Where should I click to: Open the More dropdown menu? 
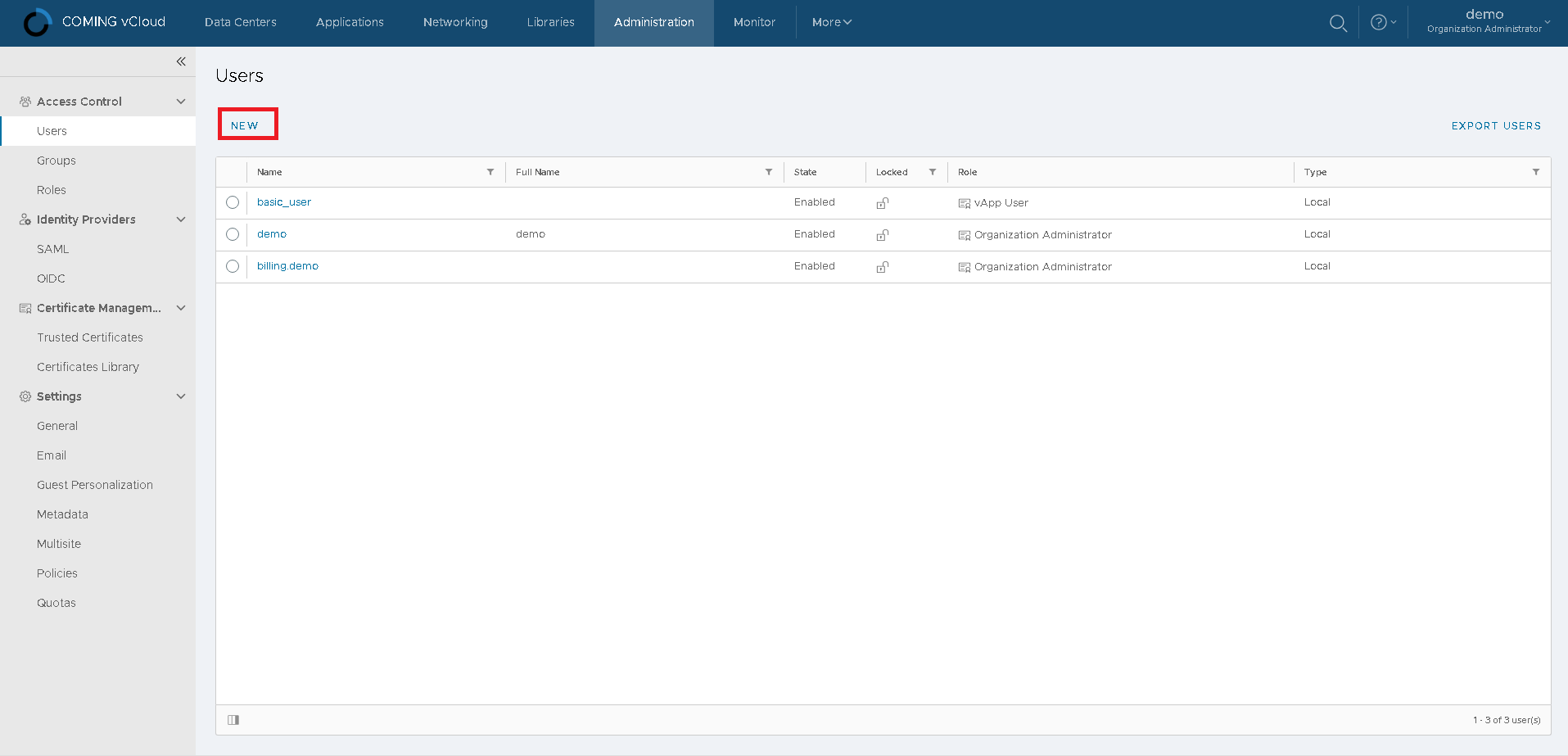pyautogui.click(x=831, y=22)
